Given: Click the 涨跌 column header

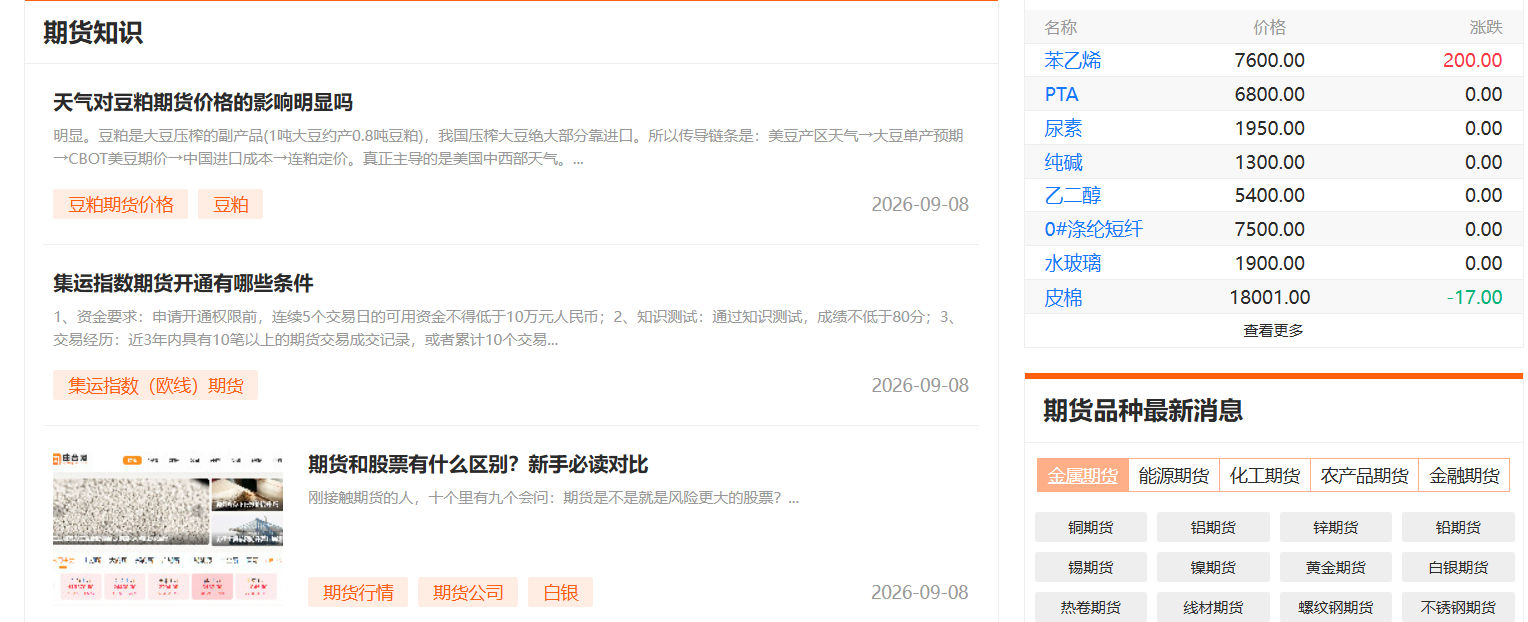Looking at the screenshot, I should (x=1486, y=27).
